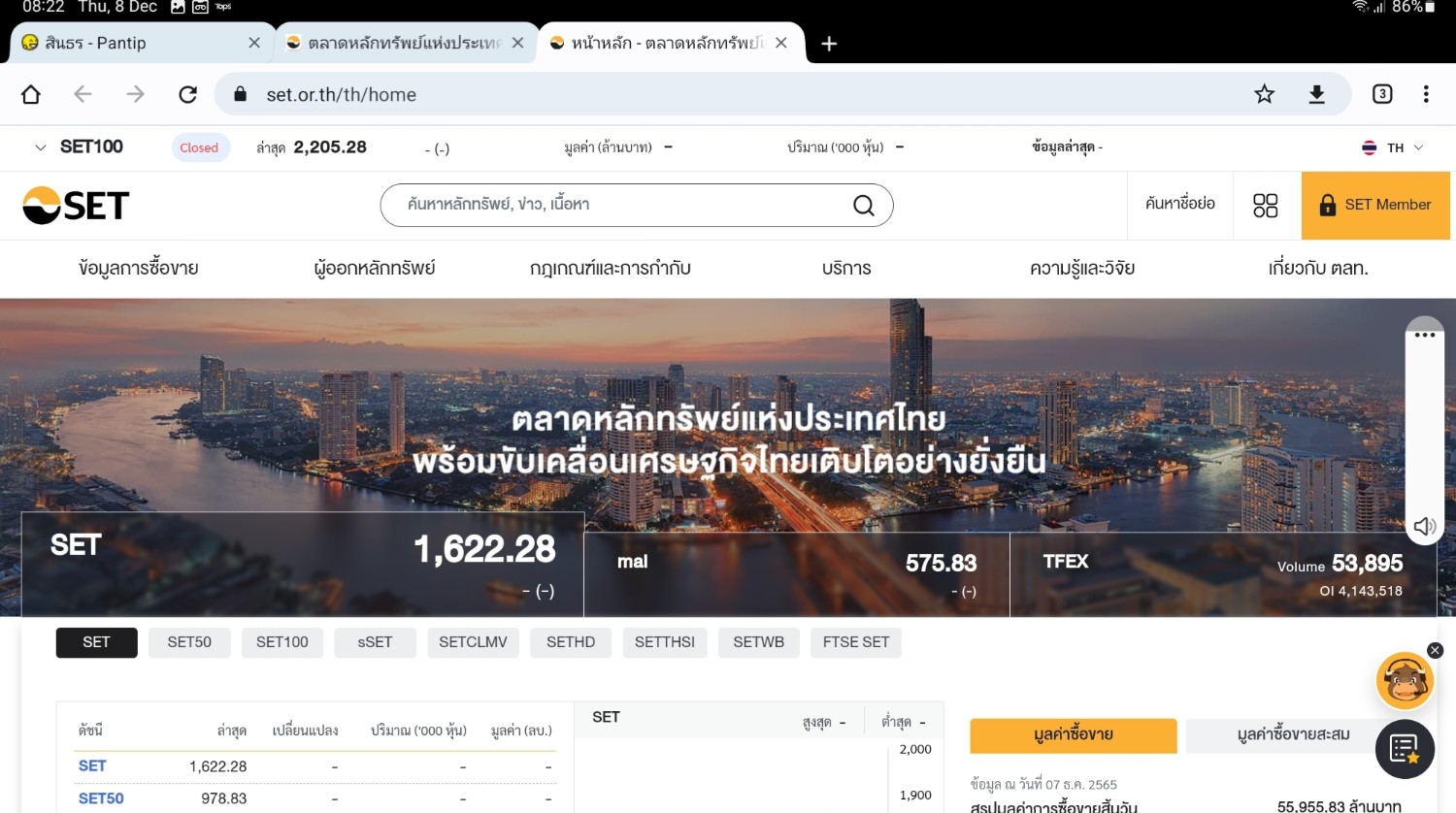This screenshot has width=1456, height=813.
Task: Open TH language selector
Action: [x=1392, y=147]
